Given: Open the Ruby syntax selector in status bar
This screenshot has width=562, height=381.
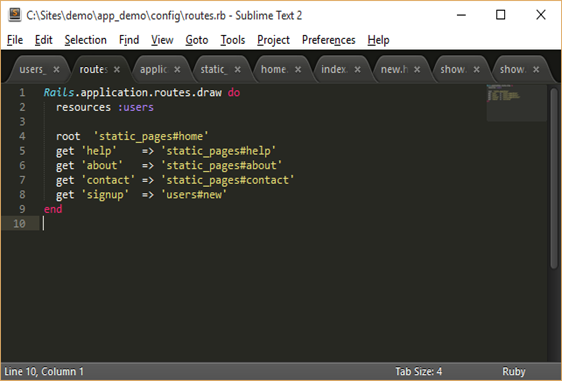Looking at the screenshot, I should click(x=514, y=371).
